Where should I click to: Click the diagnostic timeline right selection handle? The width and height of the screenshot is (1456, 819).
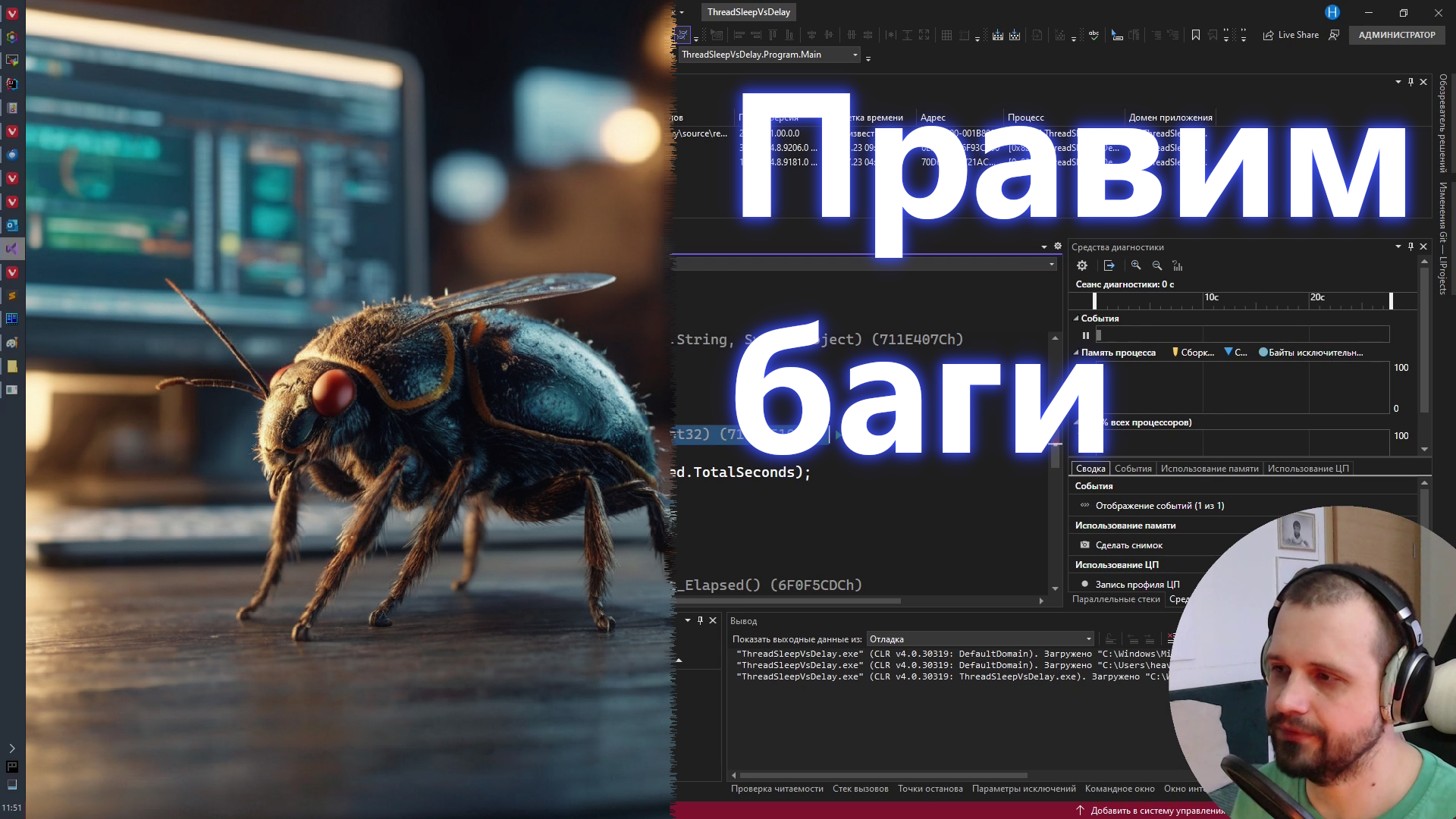coord(1391,300)
